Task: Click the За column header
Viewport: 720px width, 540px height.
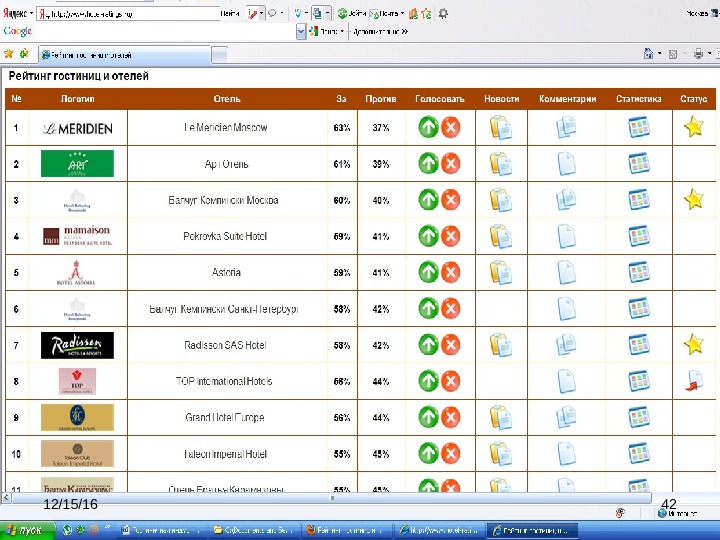Action: point(341,99)
